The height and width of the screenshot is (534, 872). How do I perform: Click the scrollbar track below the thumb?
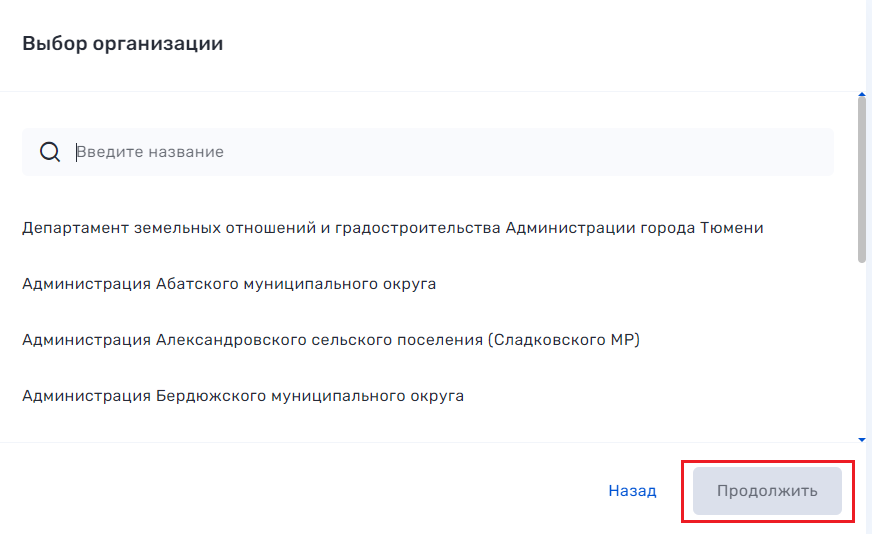pyautogui.click(x=862, y=350)
